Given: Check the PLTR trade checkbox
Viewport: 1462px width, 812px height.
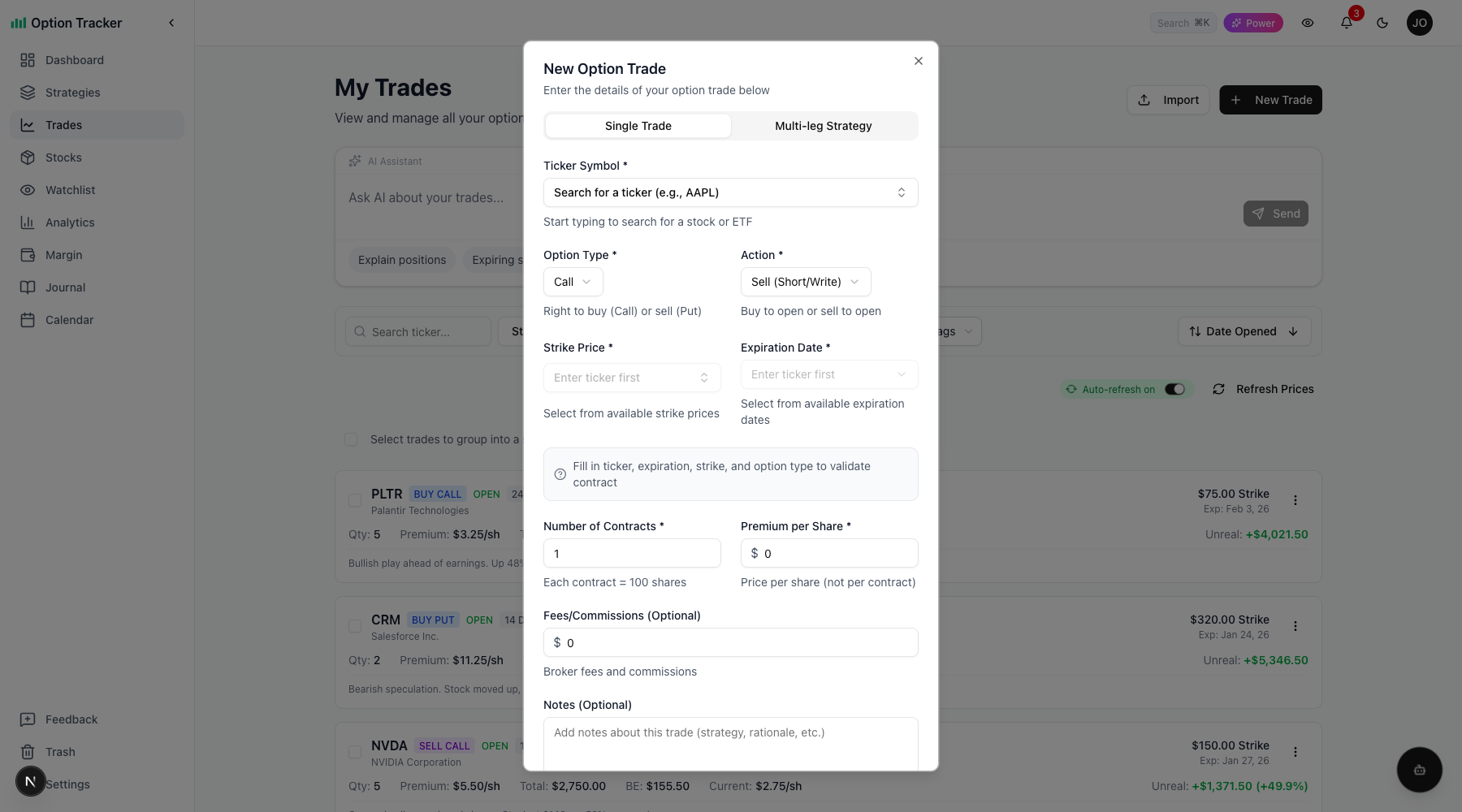Looking at the screenshot, I should point(355,500).
